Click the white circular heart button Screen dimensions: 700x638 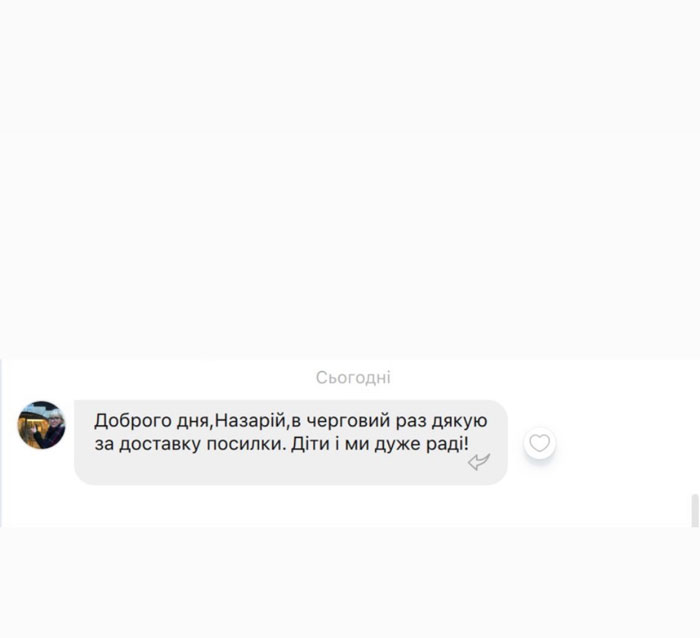click(x=539, y=443)
